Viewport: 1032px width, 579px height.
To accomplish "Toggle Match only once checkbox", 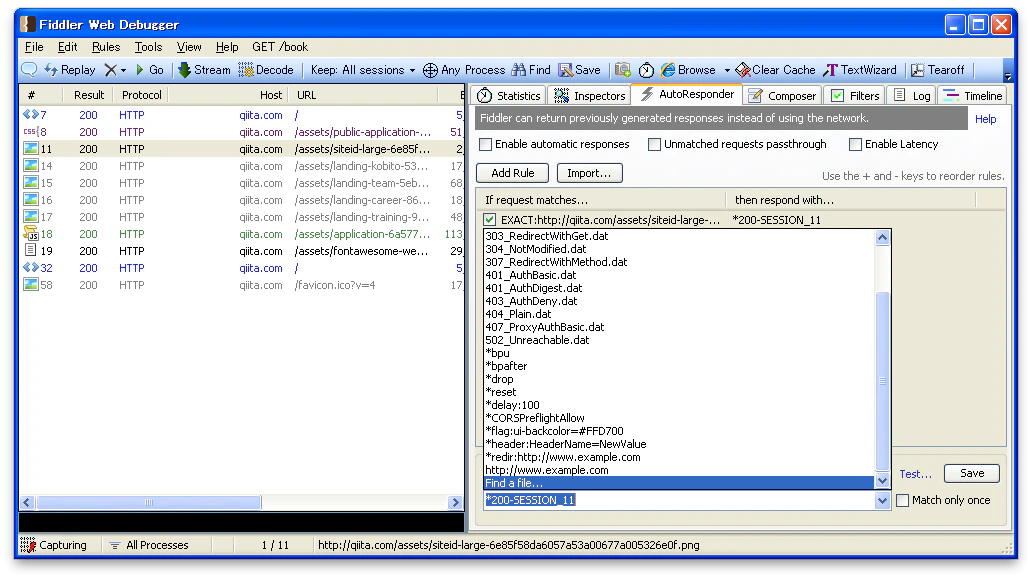I will click(903, 500).
